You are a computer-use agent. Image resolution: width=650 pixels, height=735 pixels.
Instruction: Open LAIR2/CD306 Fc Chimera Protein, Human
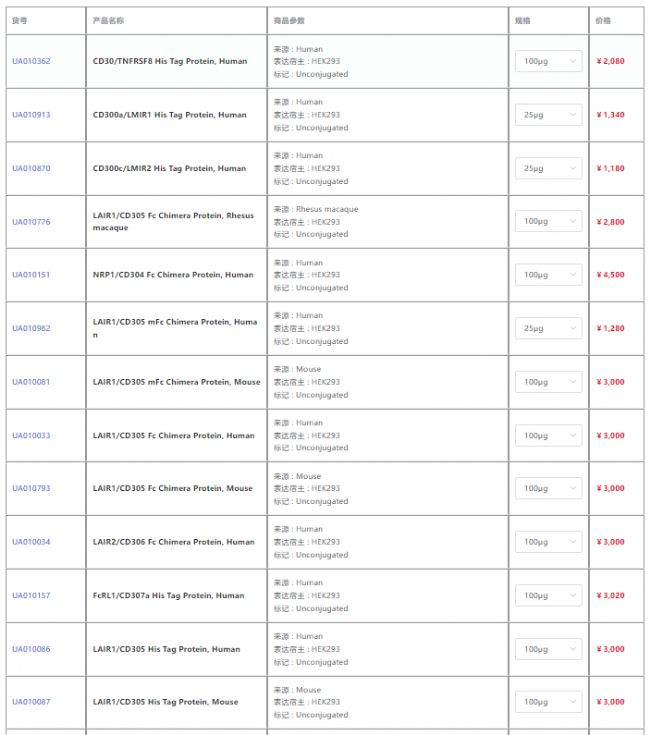pos(173,542)
